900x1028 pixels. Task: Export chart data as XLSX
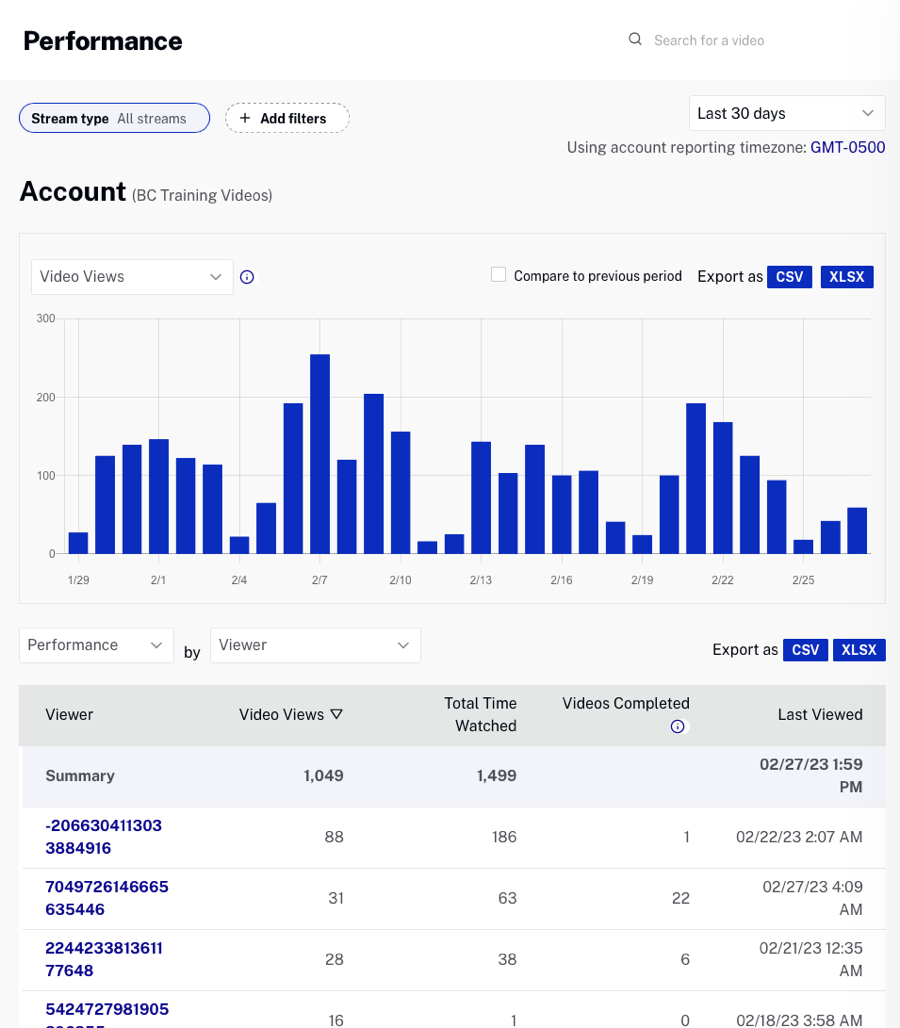tap(847, 277)
